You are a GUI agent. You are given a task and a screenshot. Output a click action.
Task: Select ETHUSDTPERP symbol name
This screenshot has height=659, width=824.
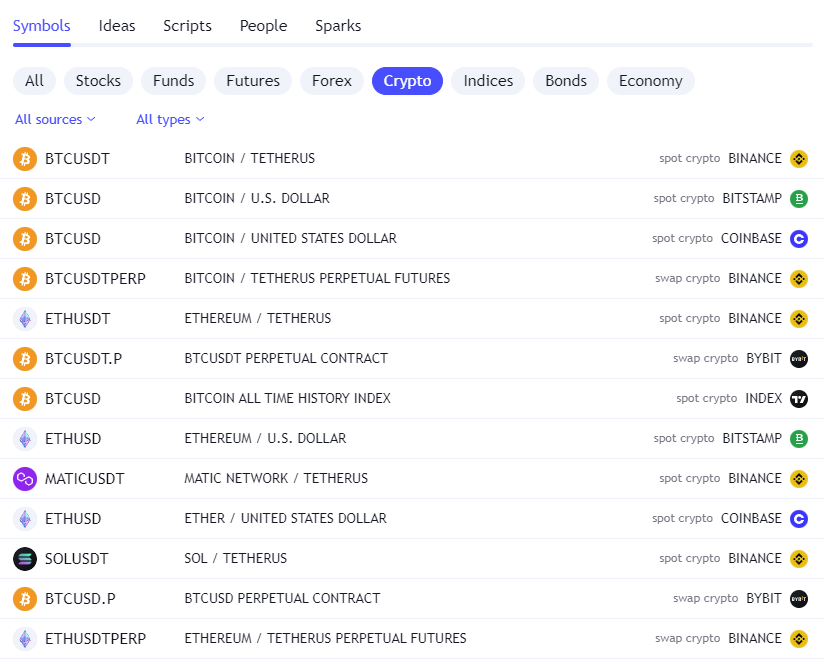coord(96,639)
